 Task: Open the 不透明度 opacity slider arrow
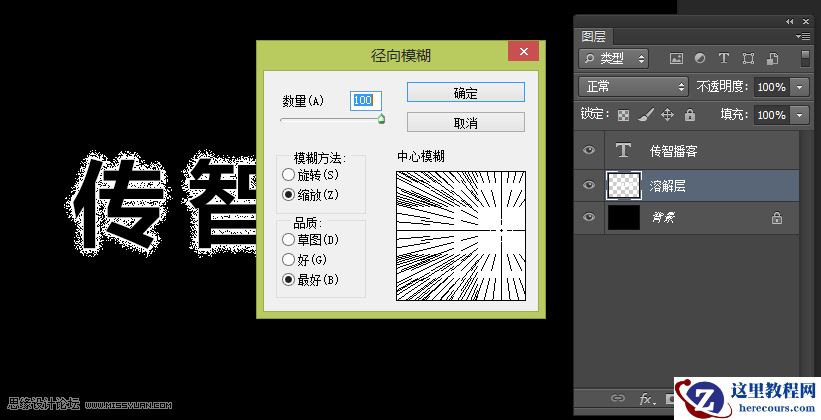click(800, 87)
